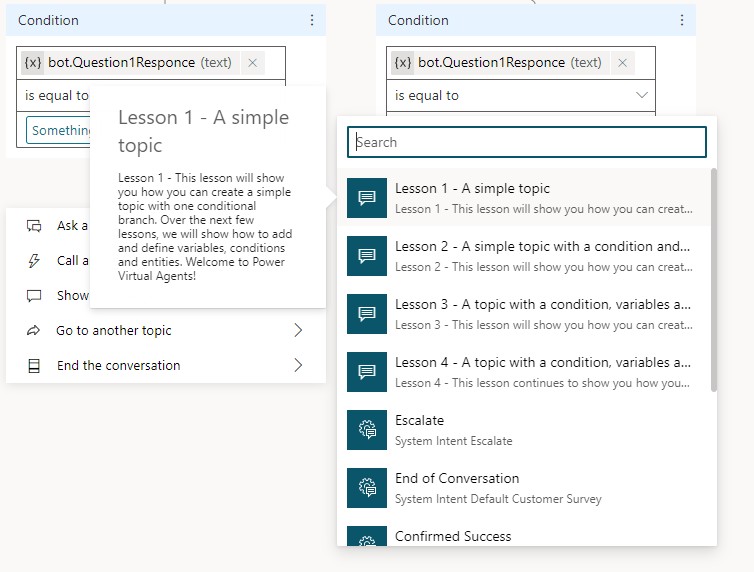754x572 pixels.
Task: Expand the 'Go to another topic' chevron
Action: click(x=298, y=330)
